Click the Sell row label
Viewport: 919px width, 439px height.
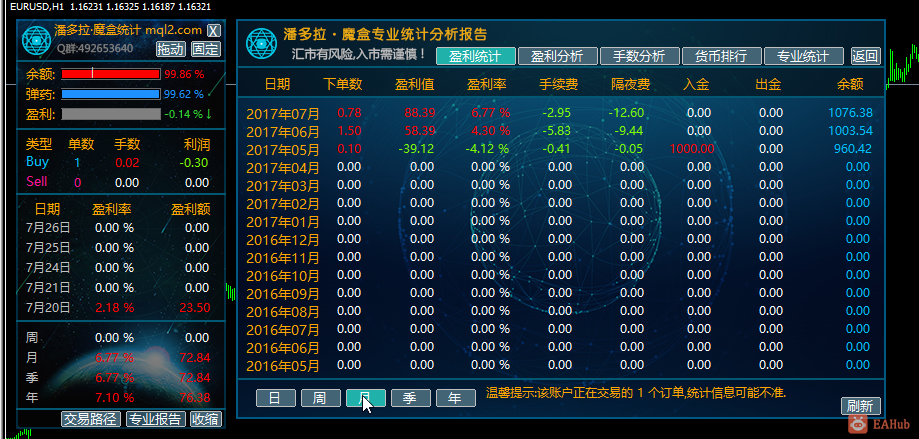click(36, 182)
